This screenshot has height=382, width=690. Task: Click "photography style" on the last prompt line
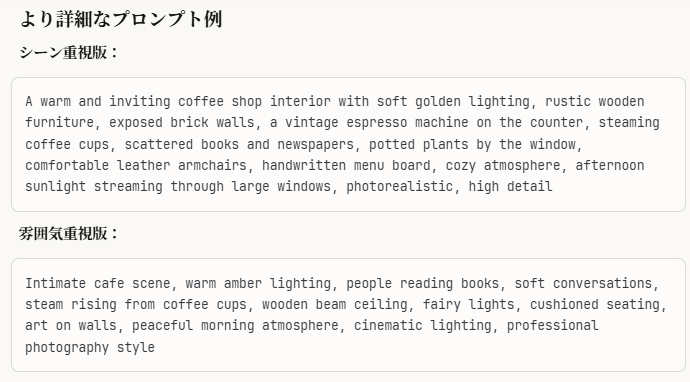[x=90, y=347]
